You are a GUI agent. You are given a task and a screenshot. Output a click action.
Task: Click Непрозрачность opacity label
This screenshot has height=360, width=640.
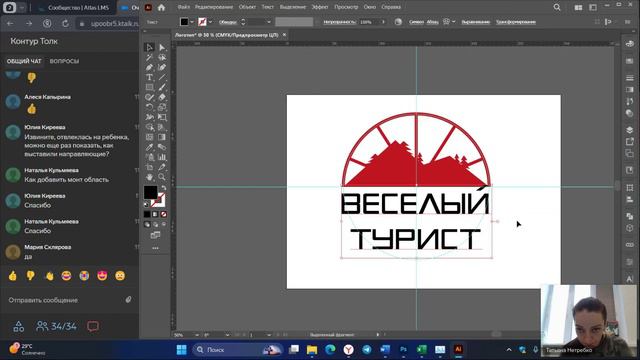tap(340, 22)
